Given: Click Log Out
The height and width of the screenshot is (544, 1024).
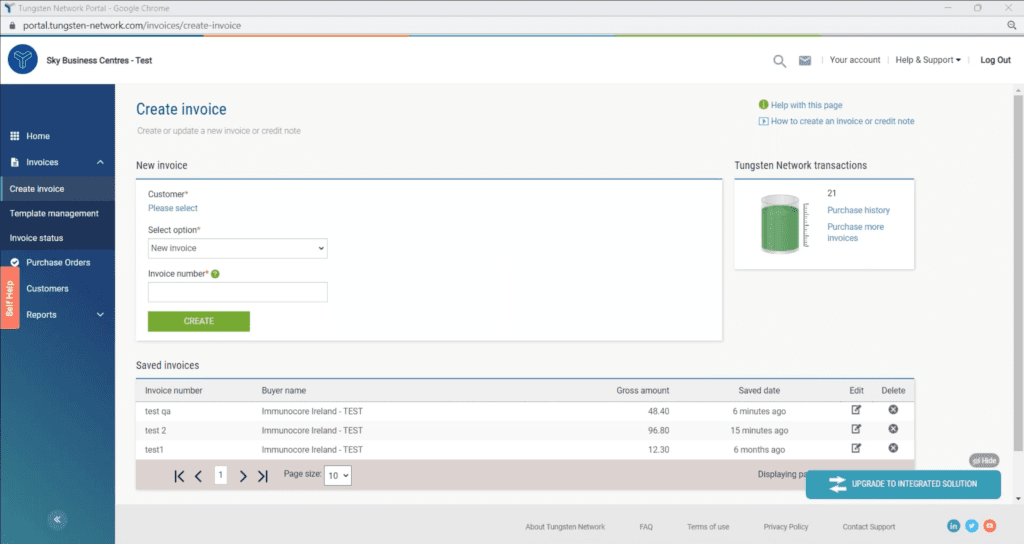Looking at the screenshot, I should 995,60.
